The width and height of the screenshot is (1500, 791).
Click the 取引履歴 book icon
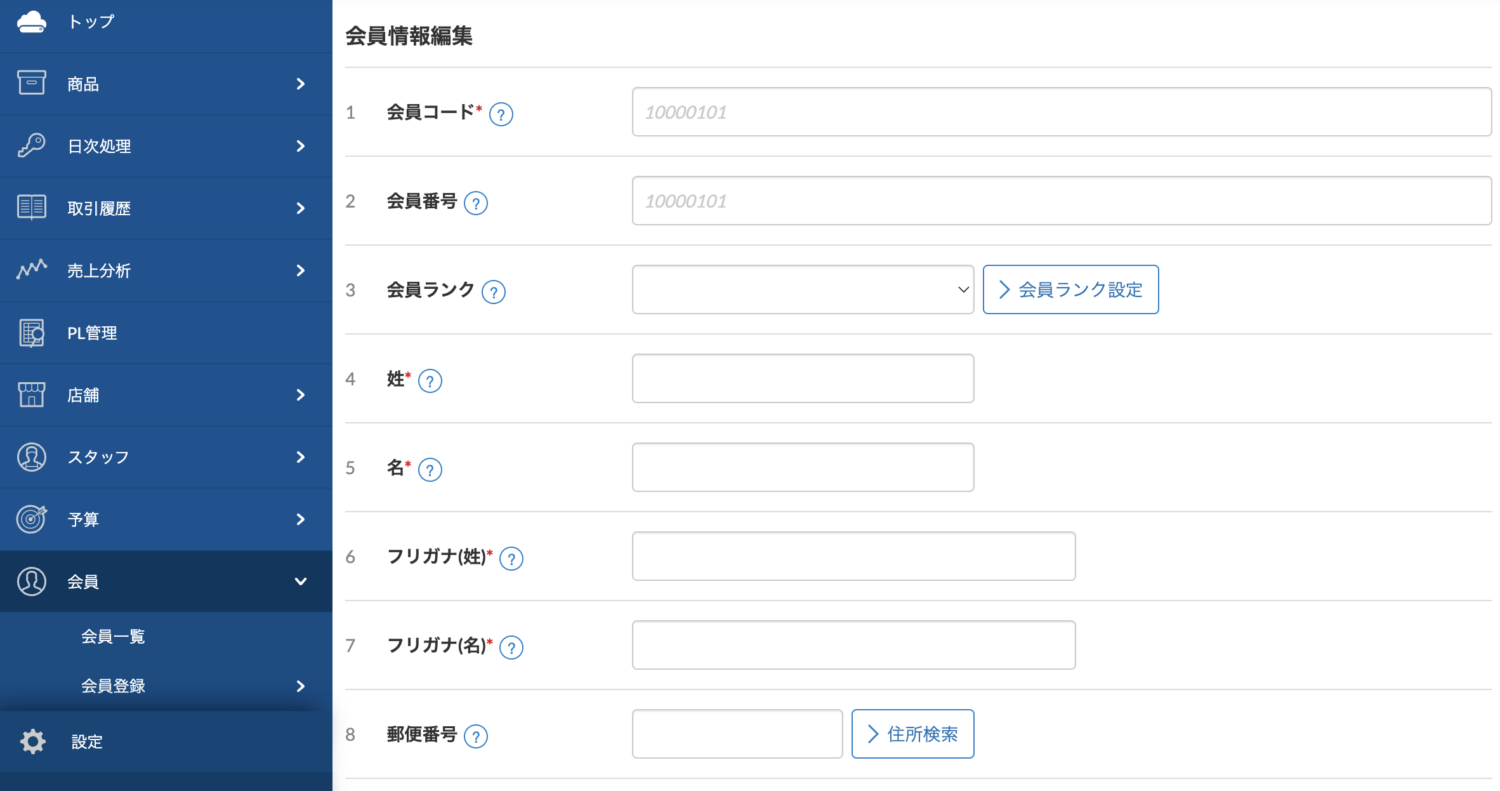point(30,207)
